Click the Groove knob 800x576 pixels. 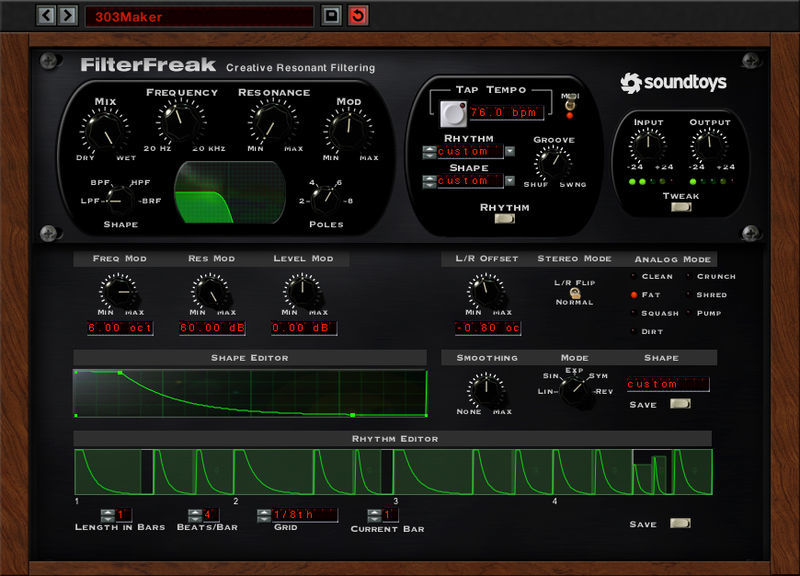coord(553,163)
